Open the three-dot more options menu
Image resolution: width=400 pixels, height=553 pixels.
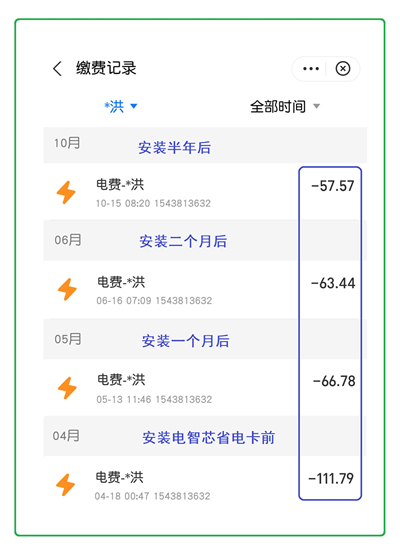click(x=311, y=69)
